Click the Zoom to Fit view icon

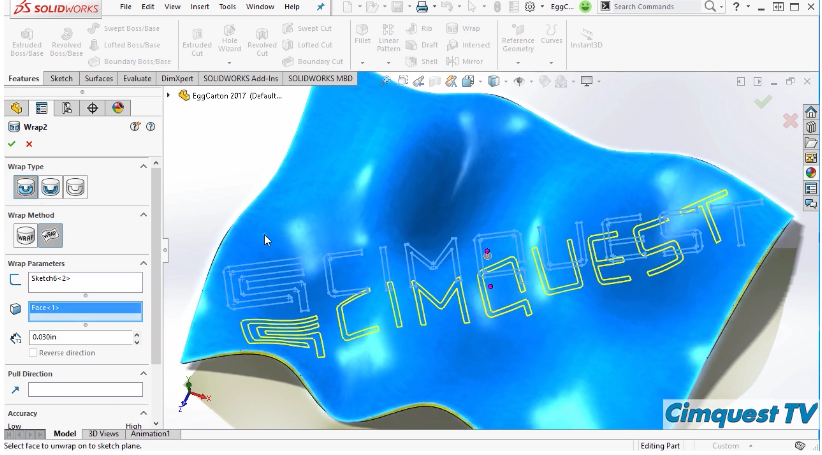pyautogui.click(x=385, y=81)
